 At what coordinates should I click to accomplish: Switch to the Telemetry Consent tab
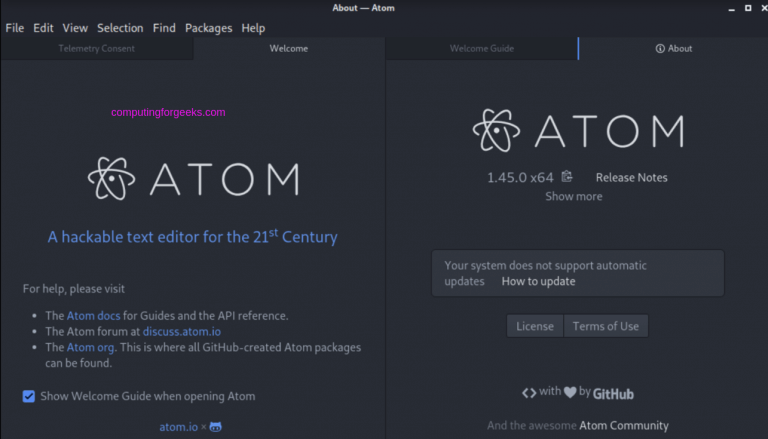[96, 49]
